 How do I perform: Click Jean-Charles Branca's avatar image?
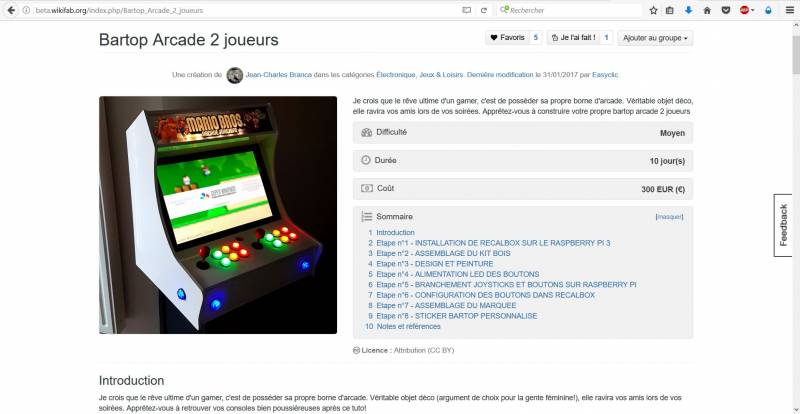(235, 75)
